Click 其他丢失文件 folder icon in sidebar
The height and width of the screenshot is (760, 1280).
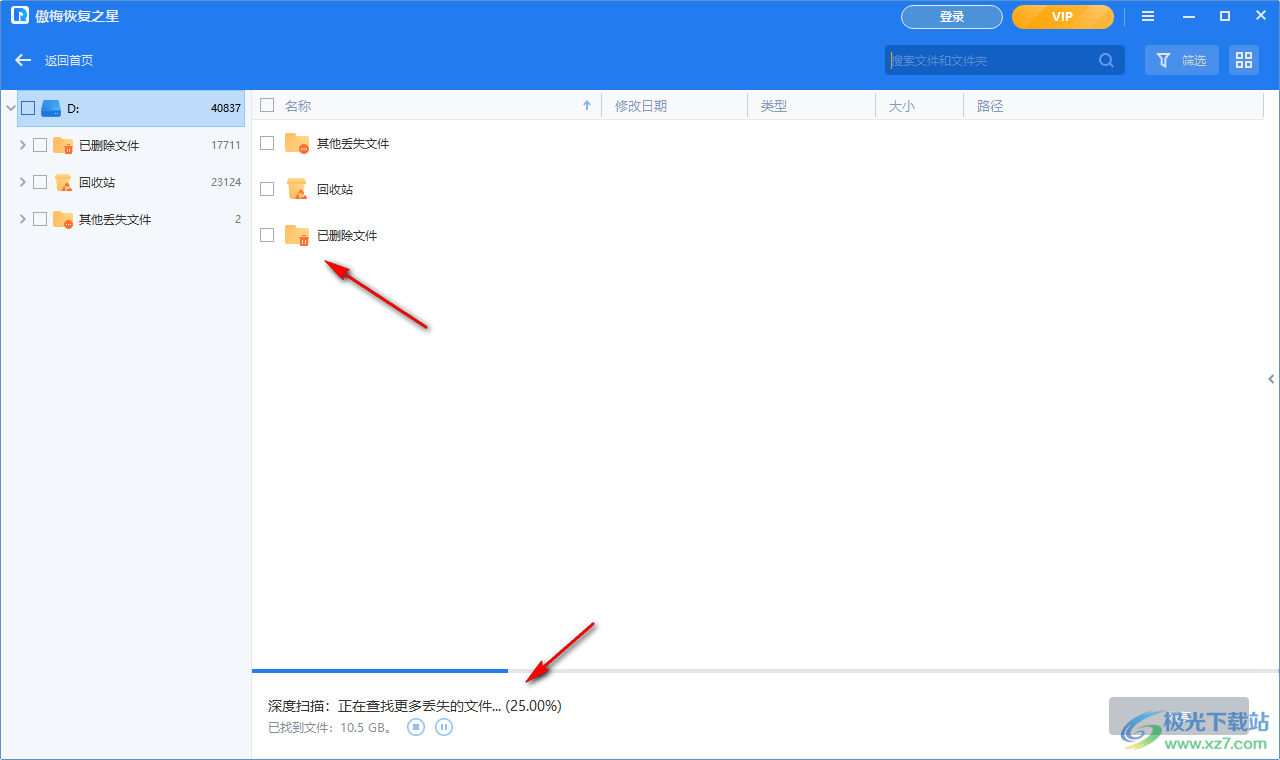click(63, 219)
